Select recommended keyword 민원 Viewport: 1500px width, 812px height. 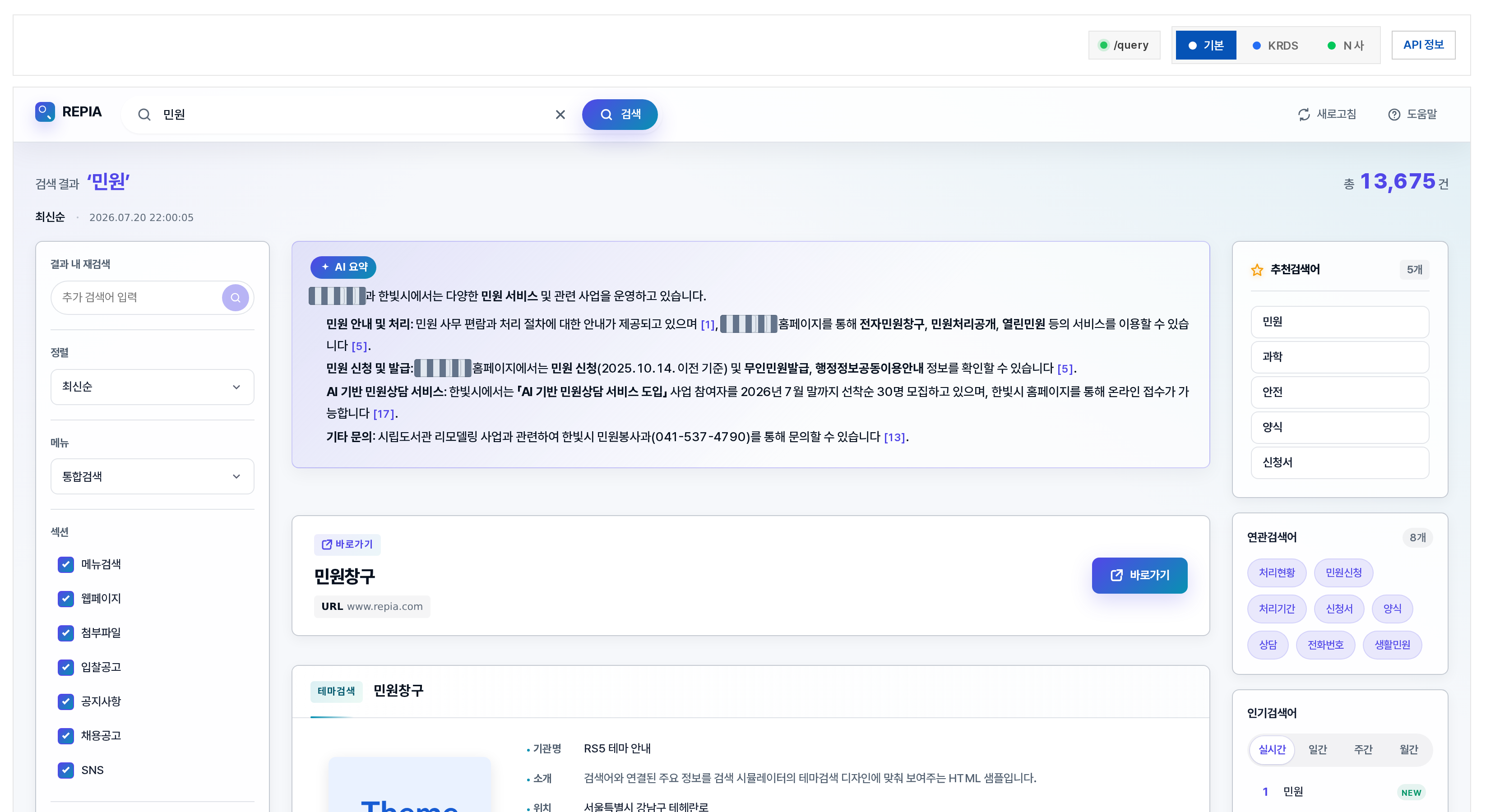[1340, 322]
